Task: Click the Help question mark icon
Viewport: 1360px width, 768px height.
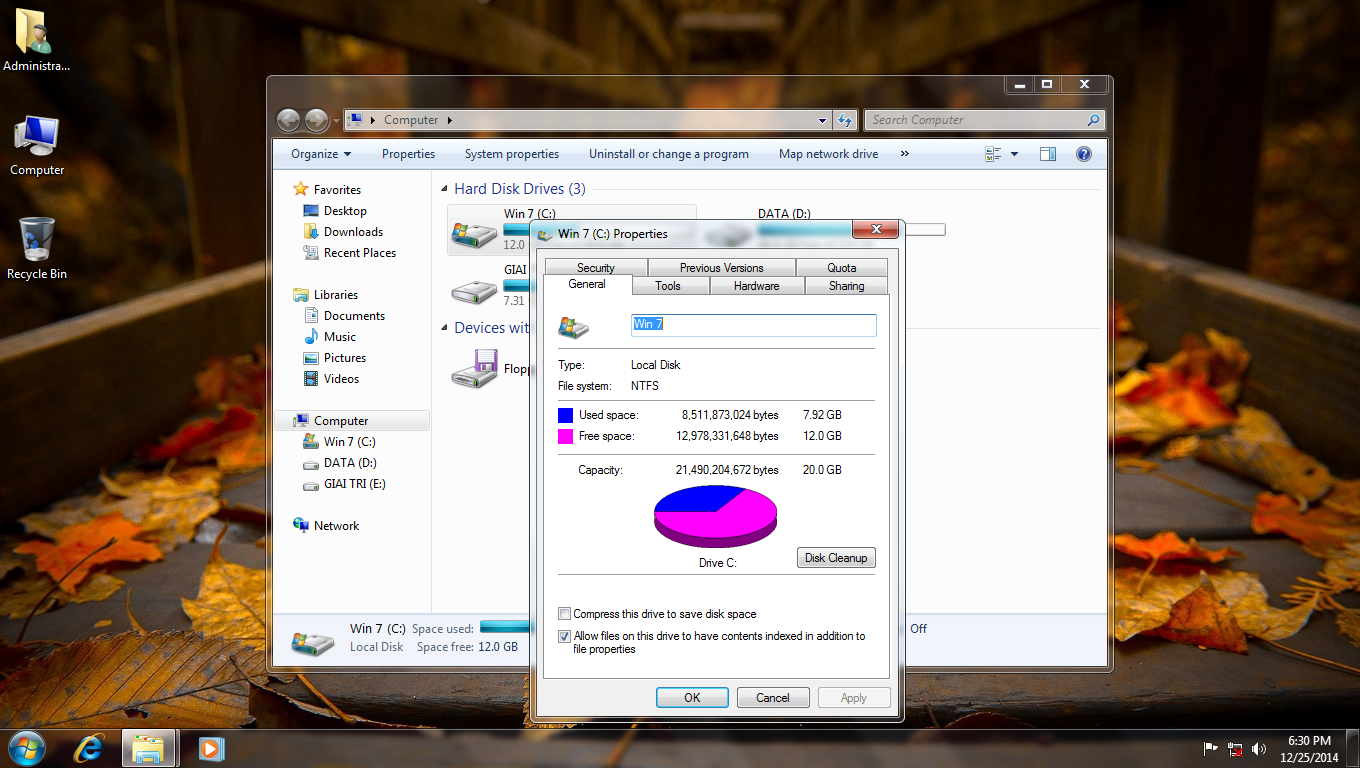Action: pyautogui.click(x=1083, y=154)
